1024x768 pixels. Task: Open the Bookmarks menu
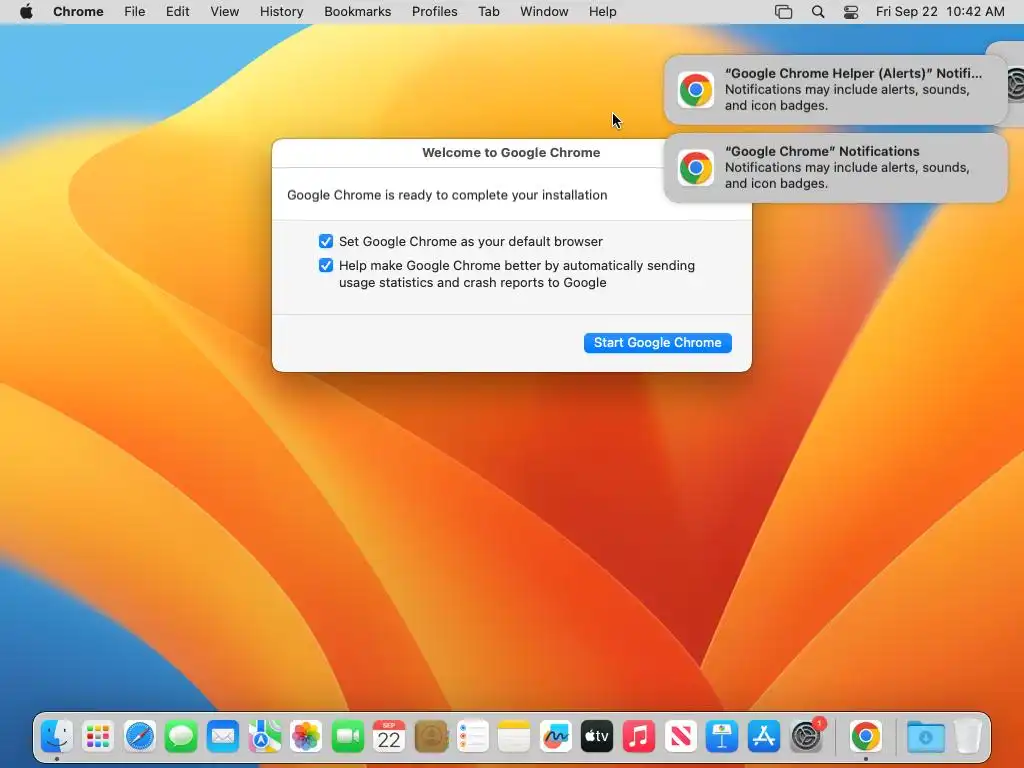coord(358,12)
